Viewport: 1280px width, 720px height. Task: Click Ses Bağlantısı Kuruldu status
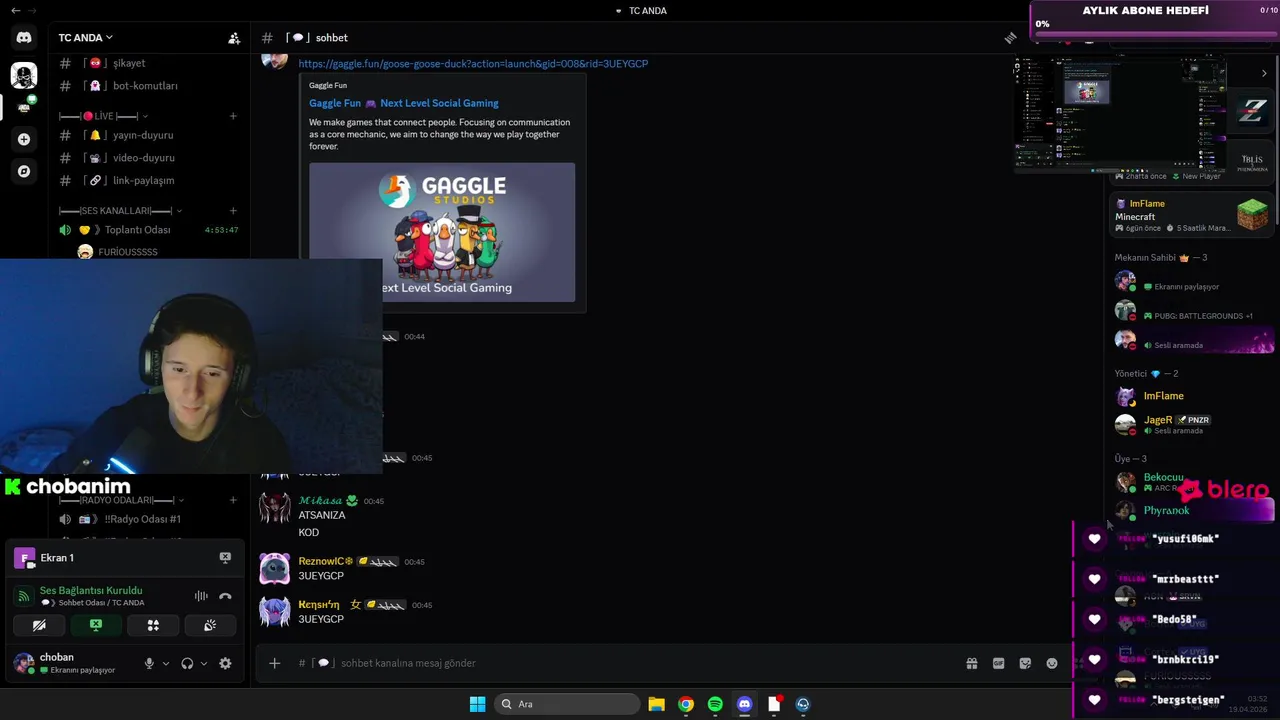pyautogui.click(x=91, y=590)
